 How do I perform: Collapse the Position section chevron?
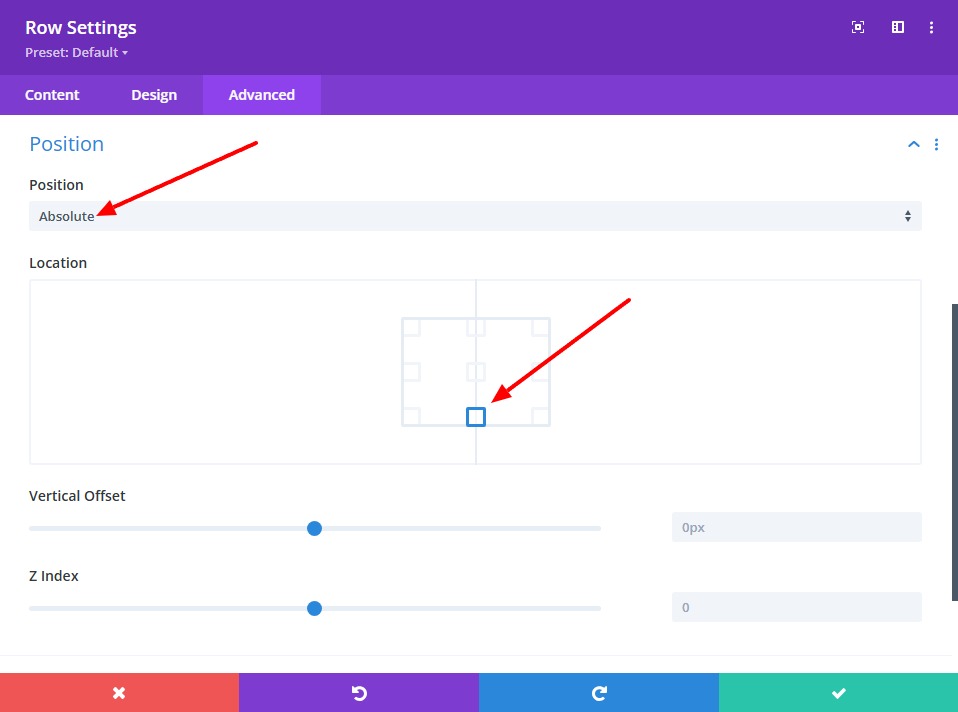pos(913,145)
